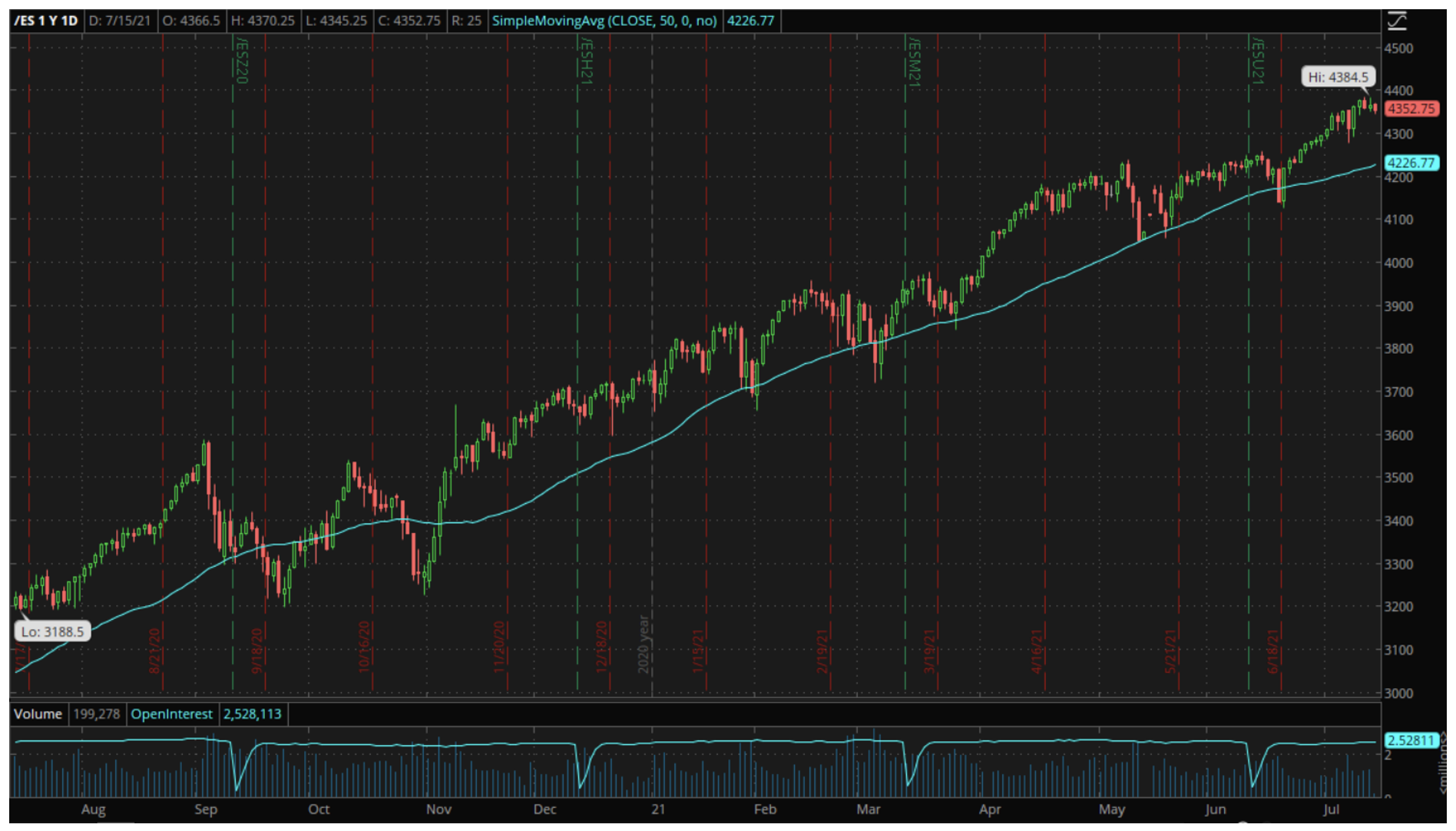Click the /ESZ20 contract rollover label
This screenshot has height=831, width=1456.
(x=241, y=60)
